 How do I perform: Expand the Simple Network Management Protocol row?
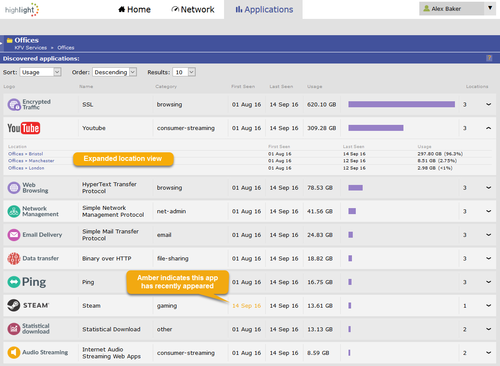[x=489, y=211]
